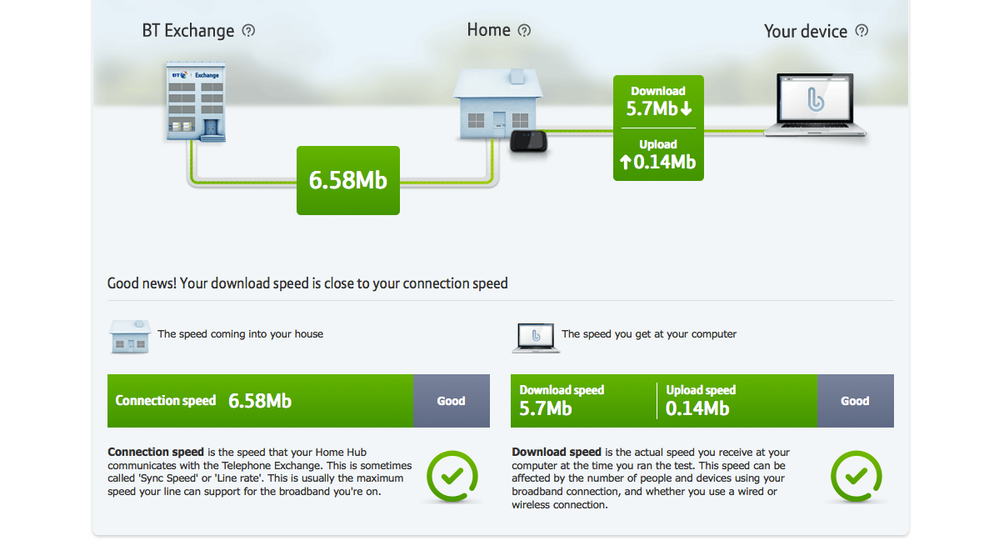Click the Upload speed 0.14Mb bar segment
The image size is (999, 546).
pos(737,401)
